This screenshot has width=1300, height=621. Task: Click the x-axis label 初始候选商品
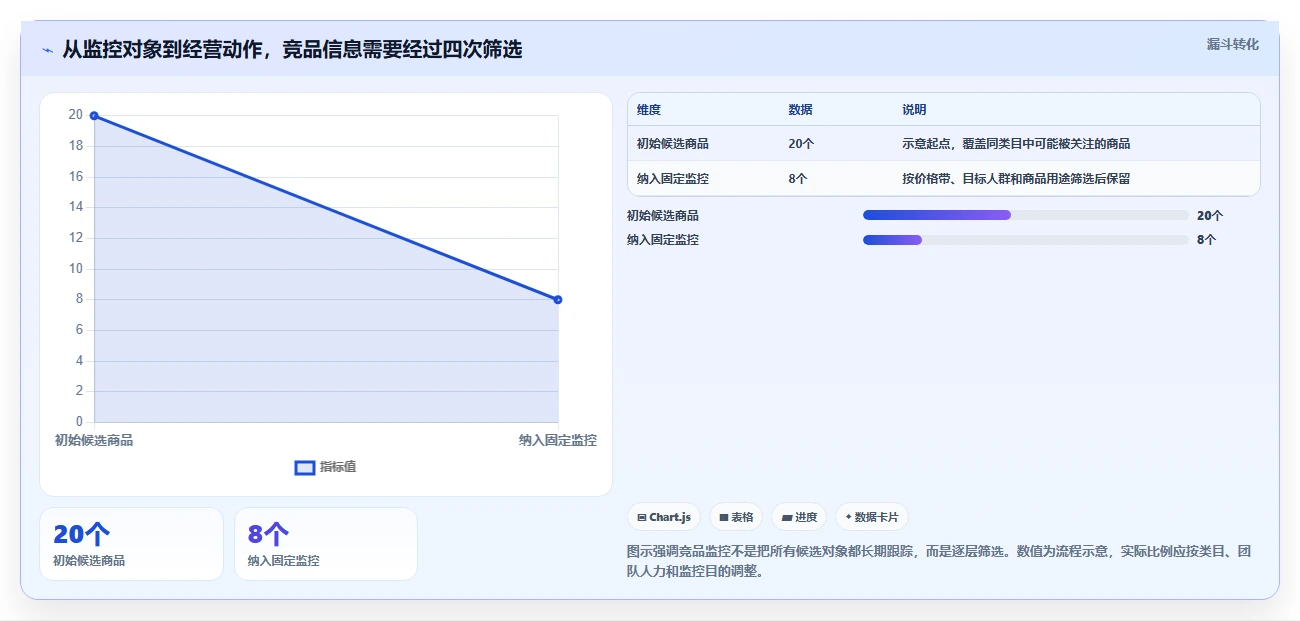pyautogui.click(x=94, y=440)
